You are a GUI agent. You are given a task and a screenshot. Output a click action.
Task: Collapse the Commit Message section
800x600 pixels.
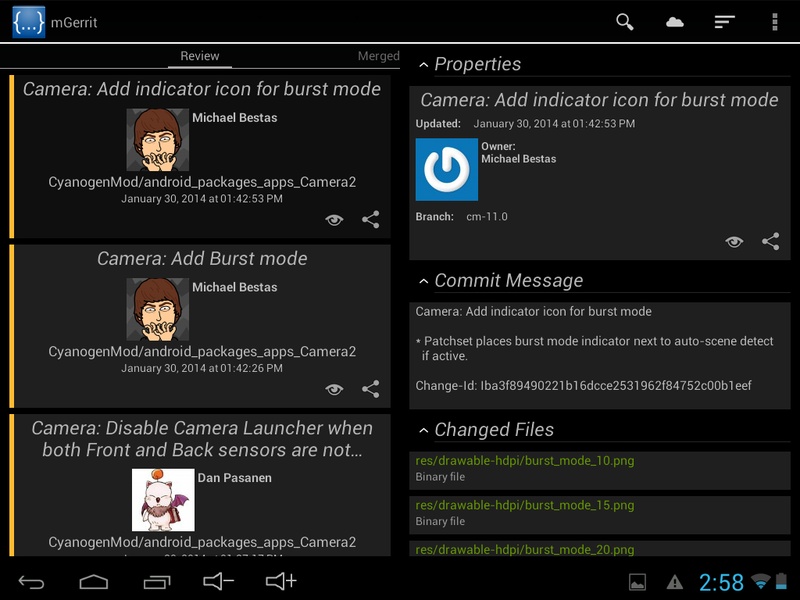click(423, 281)
